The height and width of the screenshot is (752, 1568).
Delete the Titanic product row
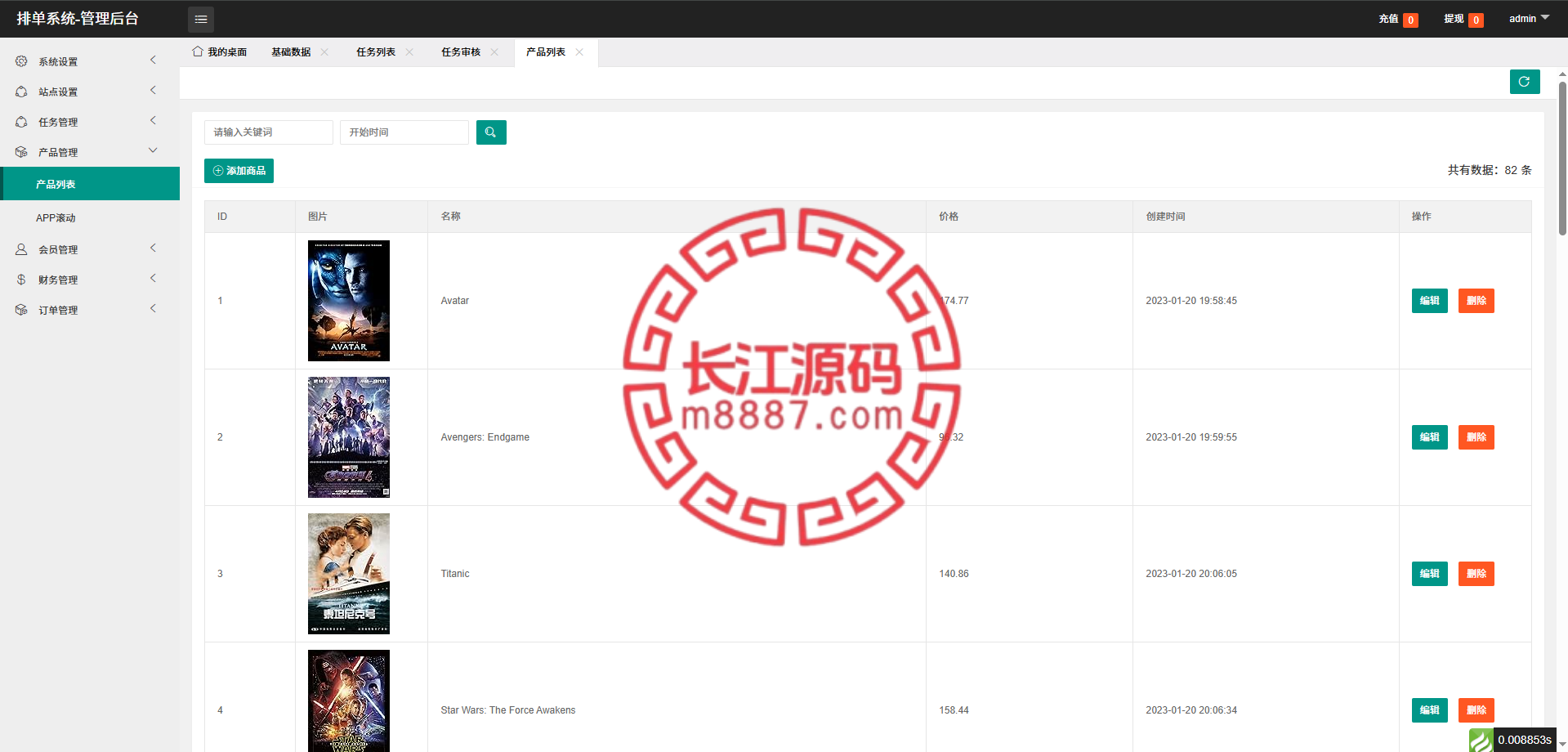(x=1476, y=574)
